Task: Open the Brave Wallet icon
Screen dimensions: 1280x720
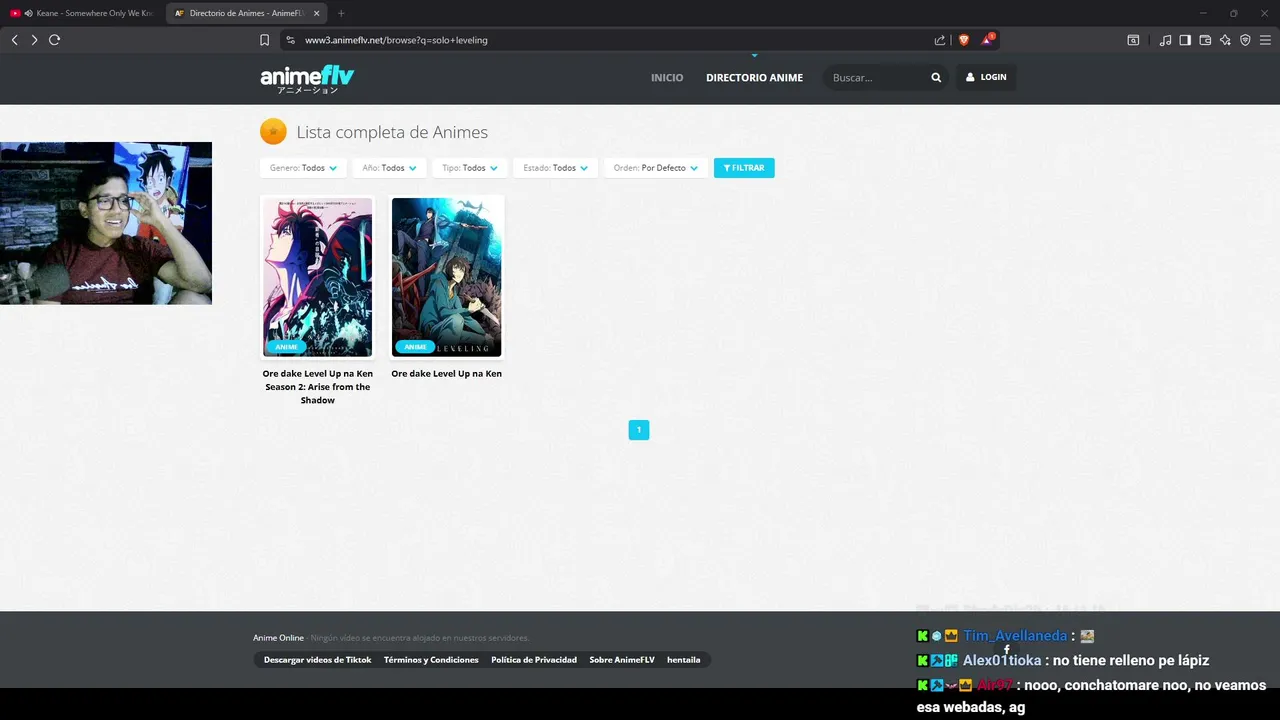Action: pyautogui.click(x=1205, y=40)
